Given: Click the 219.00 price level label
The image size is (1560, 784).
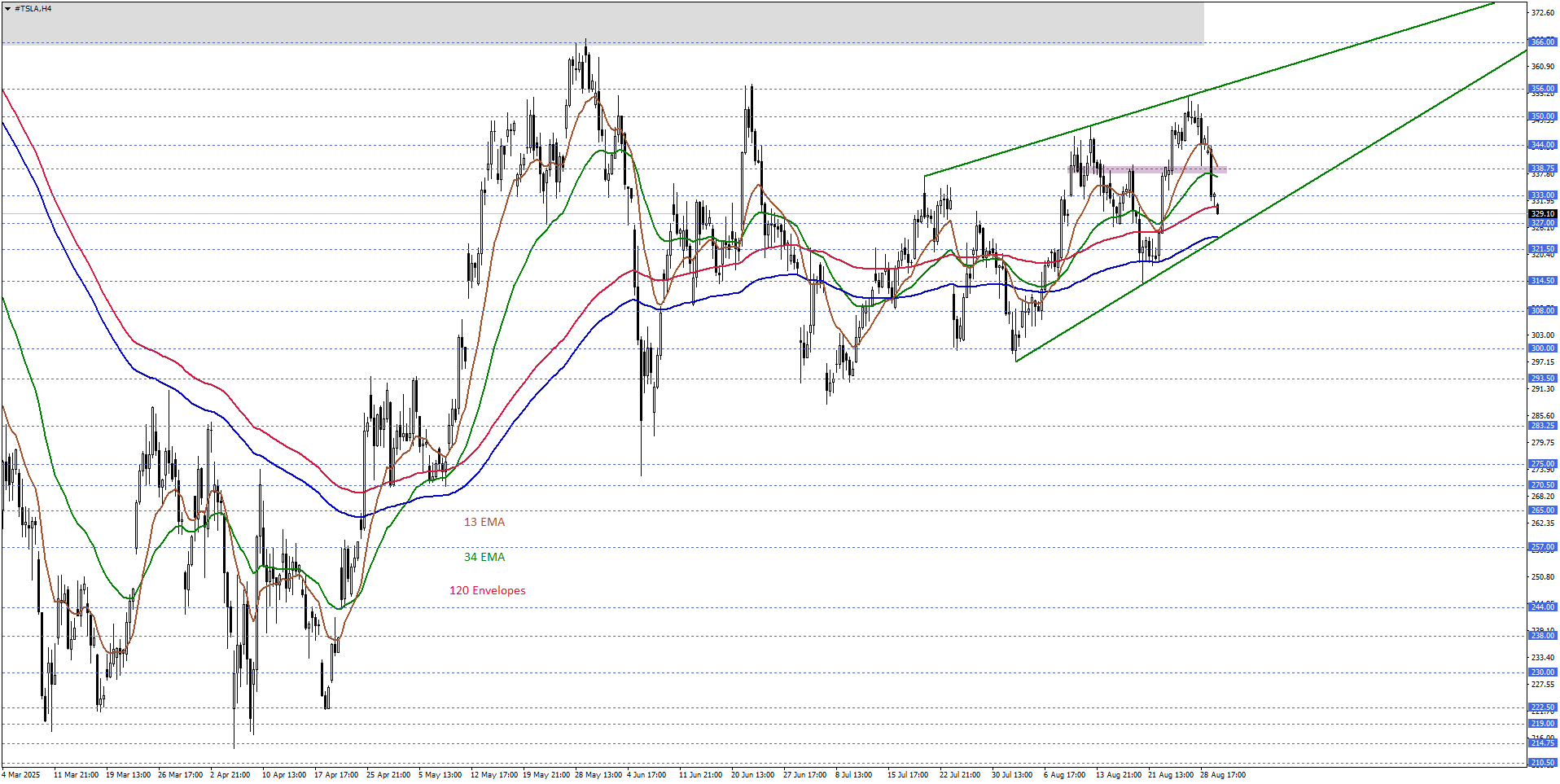Looking at the screenshot, I should 1542,724.
